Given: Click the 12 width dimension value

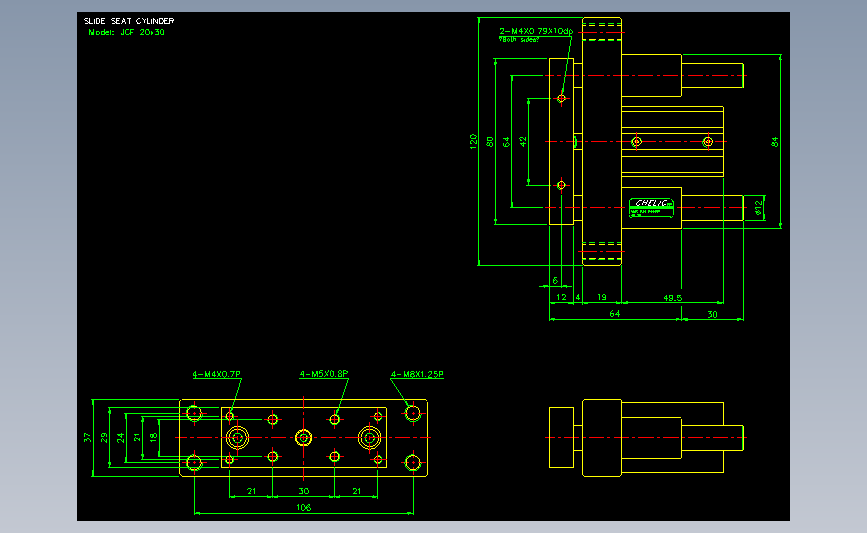Looking at the screenshot, I should coord(561,297).
